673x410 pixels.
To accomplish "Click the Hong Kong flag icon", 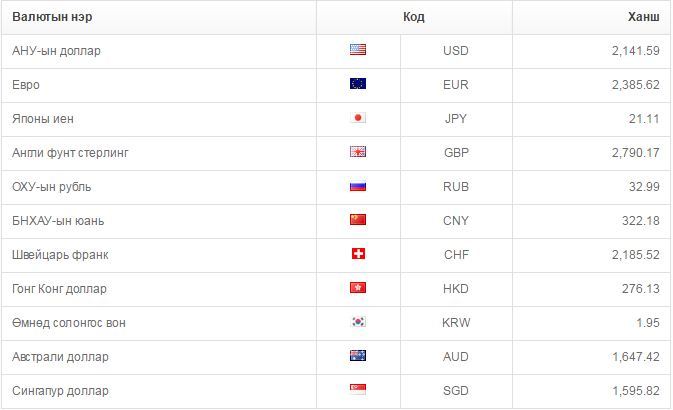I will 358,288.
